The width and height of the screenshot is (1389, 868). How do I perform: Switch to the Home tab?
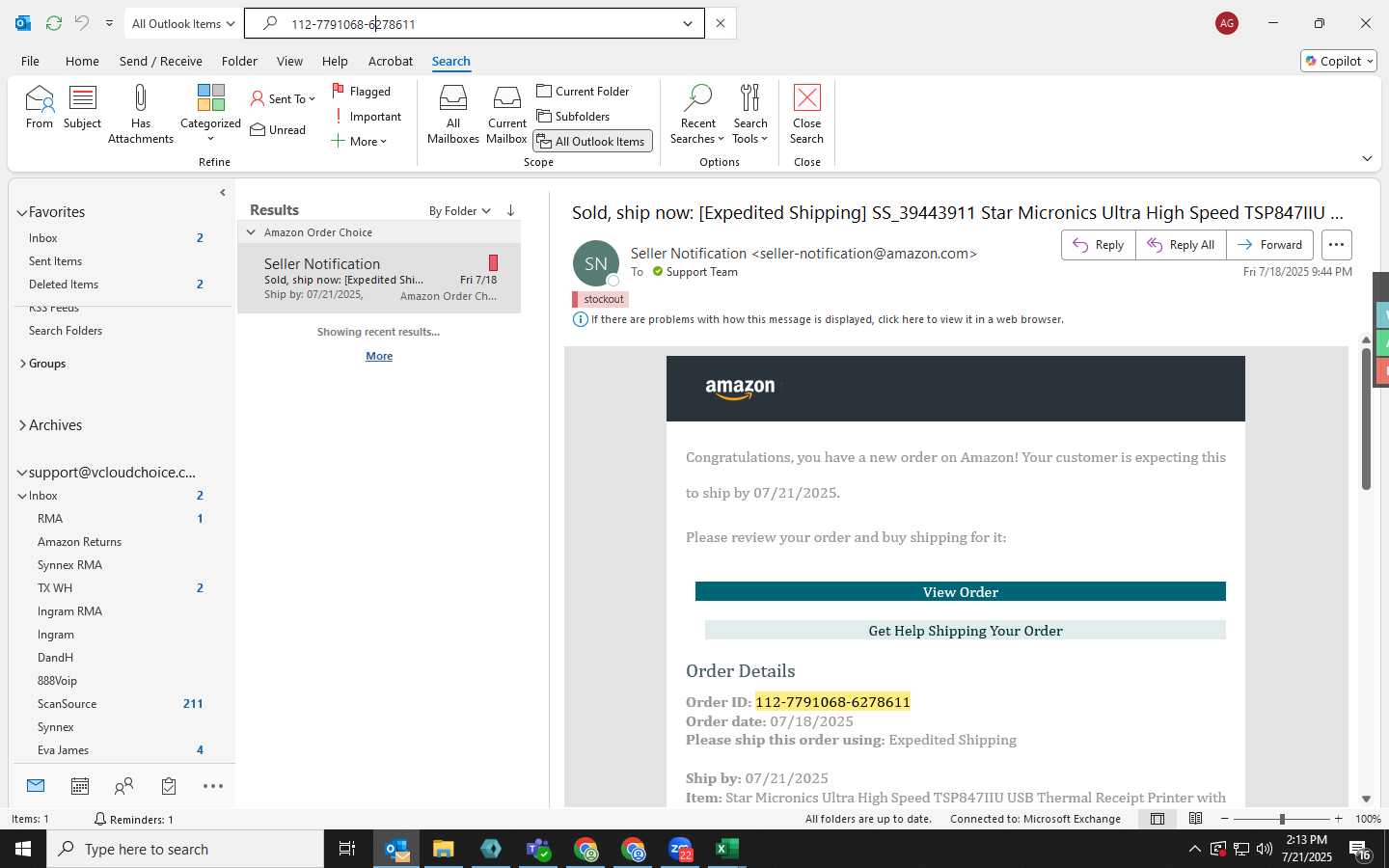[82, 61]
